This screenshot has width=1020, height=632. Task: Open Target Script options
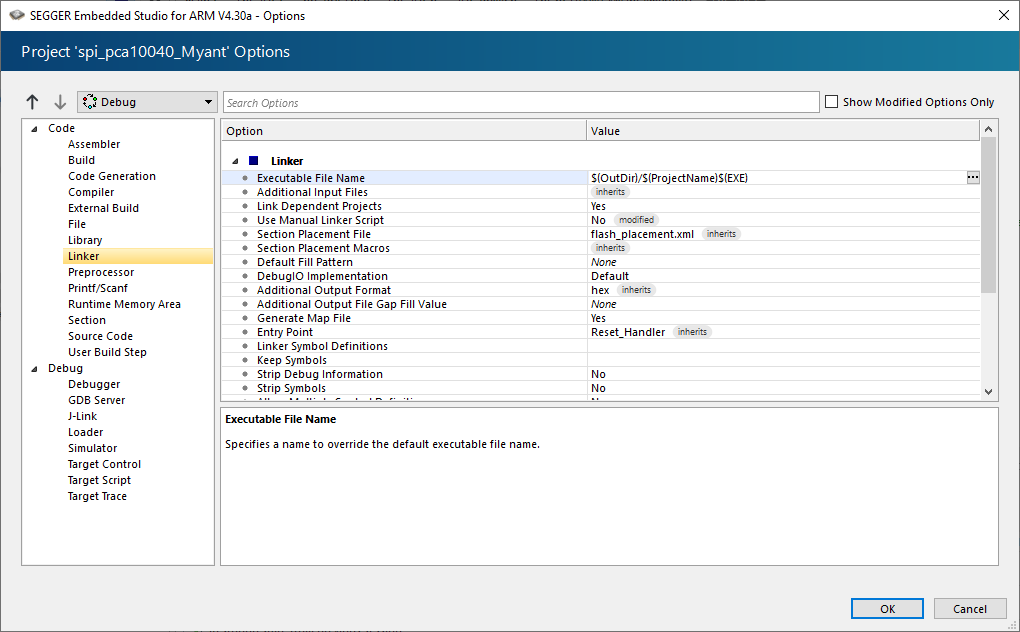pyautogui.click(x=99, y=480)
